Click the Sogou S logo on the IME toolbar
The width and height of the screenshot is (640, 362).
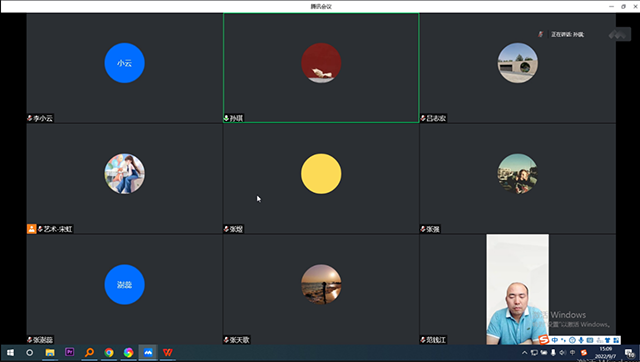tap(543, 339)
